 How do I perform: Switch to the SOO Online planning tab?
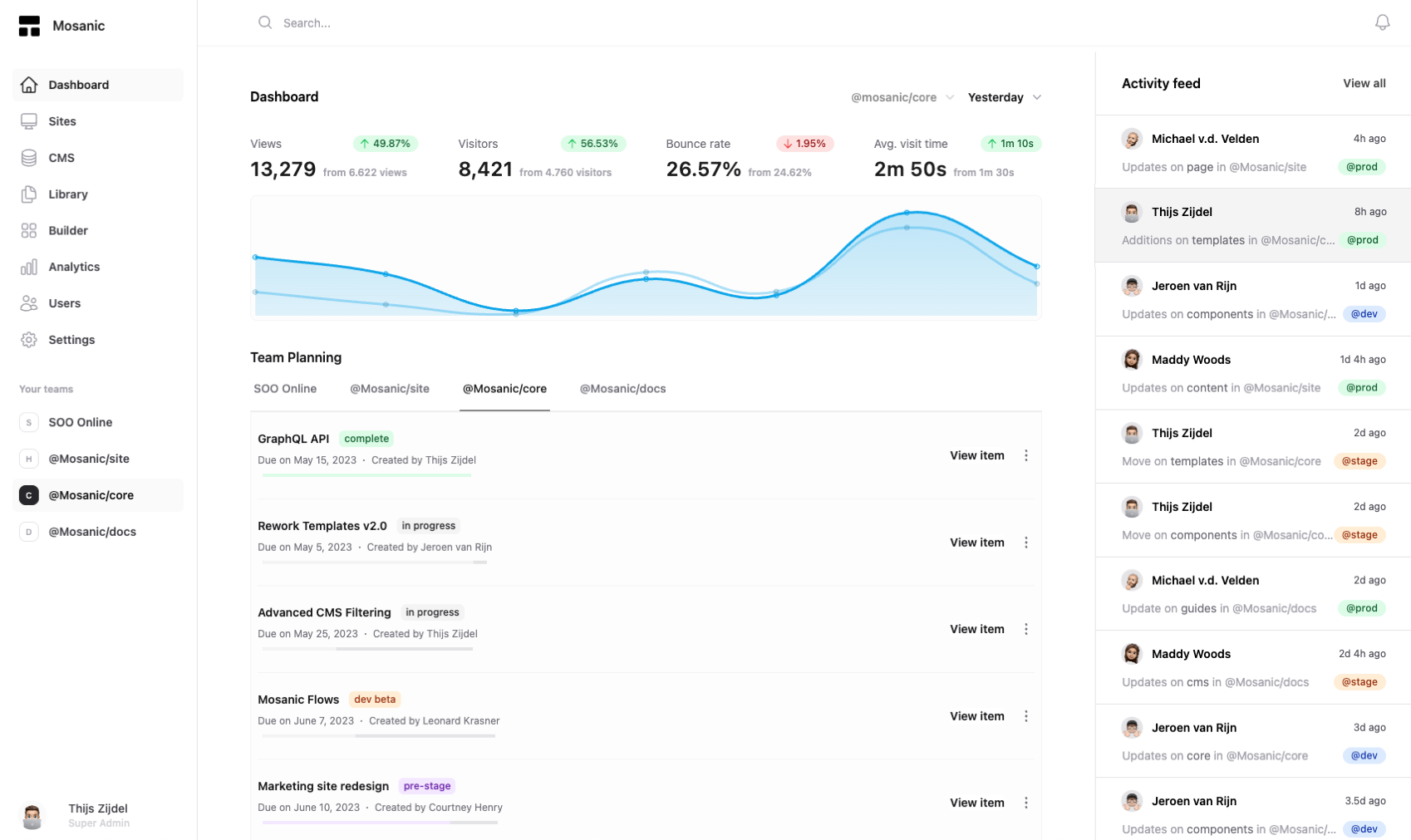pos(285,389)
